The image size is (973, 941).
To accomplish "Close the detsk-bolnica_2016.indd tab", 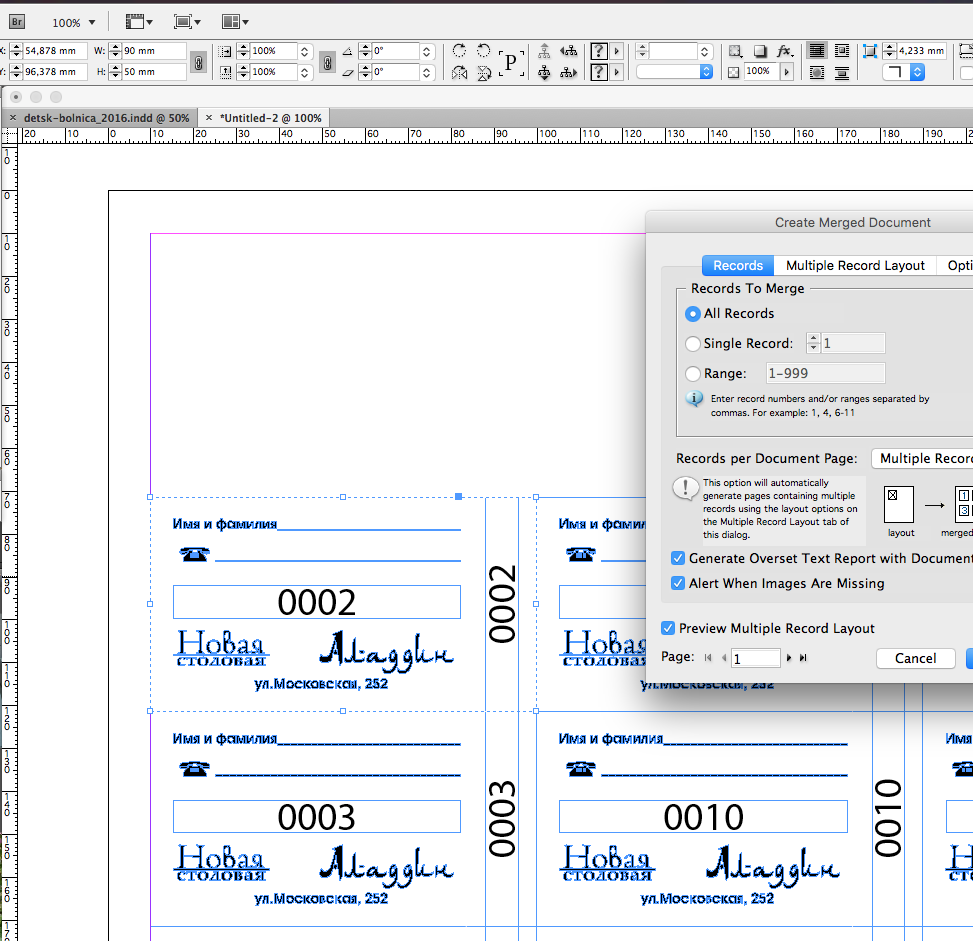I will (12, 117).
